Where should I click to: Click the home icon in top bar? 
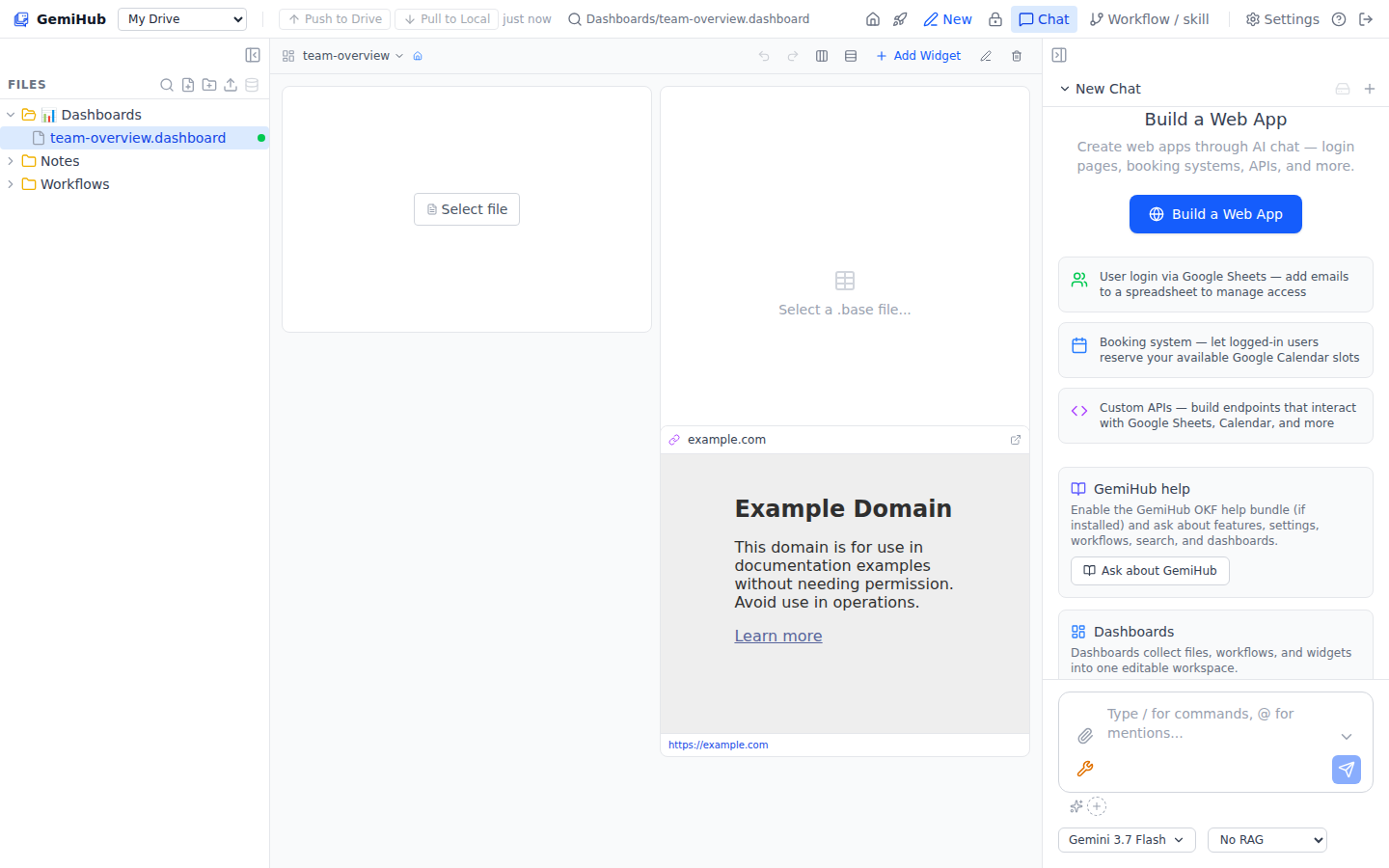click(873, 19)
